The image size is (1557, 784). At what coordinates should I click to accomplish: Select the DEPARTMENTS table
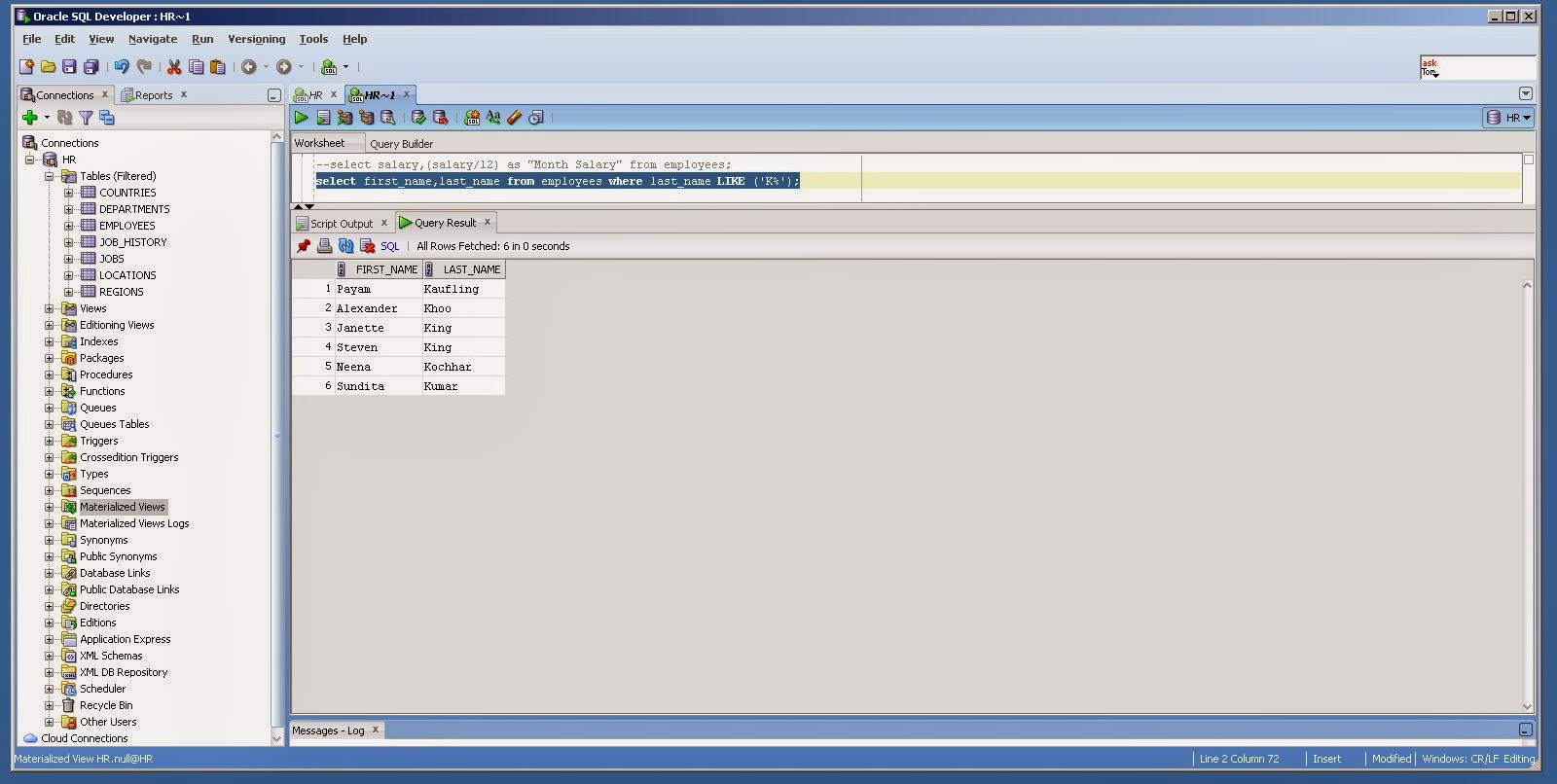pyautogui.click(x=134, y=209)
